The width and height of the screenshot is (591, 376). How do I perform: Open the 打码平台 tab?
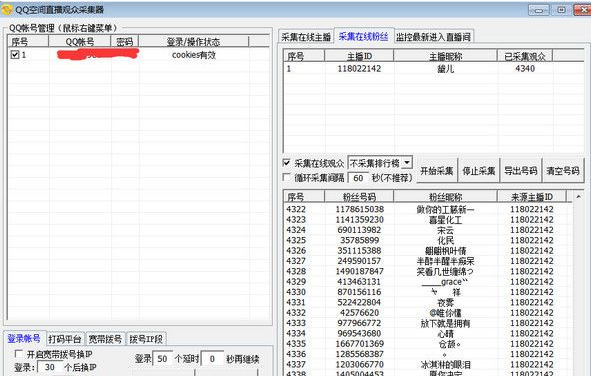coord(65,339)
